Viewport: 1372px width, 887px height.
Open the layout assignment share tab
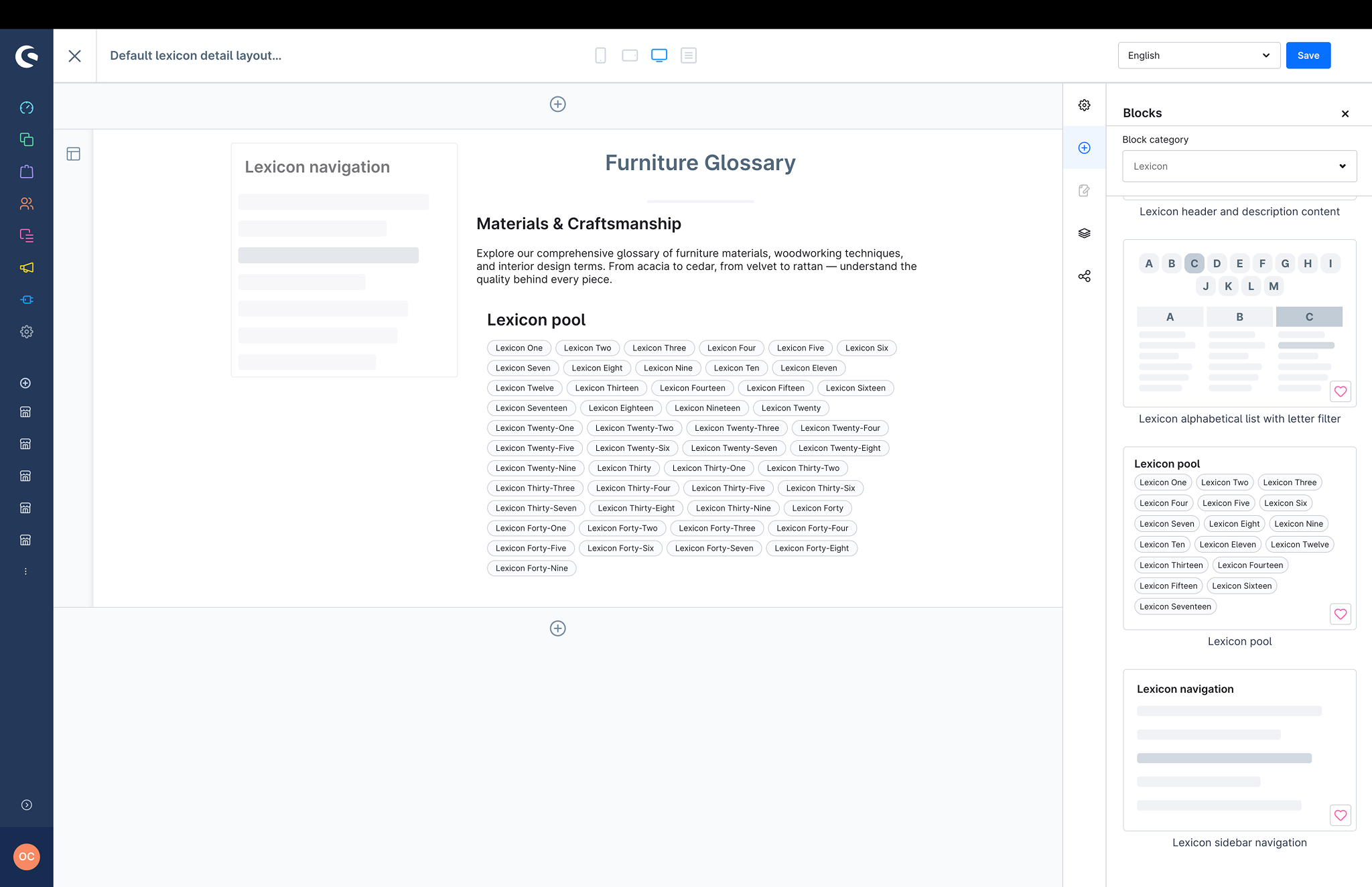[1084, 276]
